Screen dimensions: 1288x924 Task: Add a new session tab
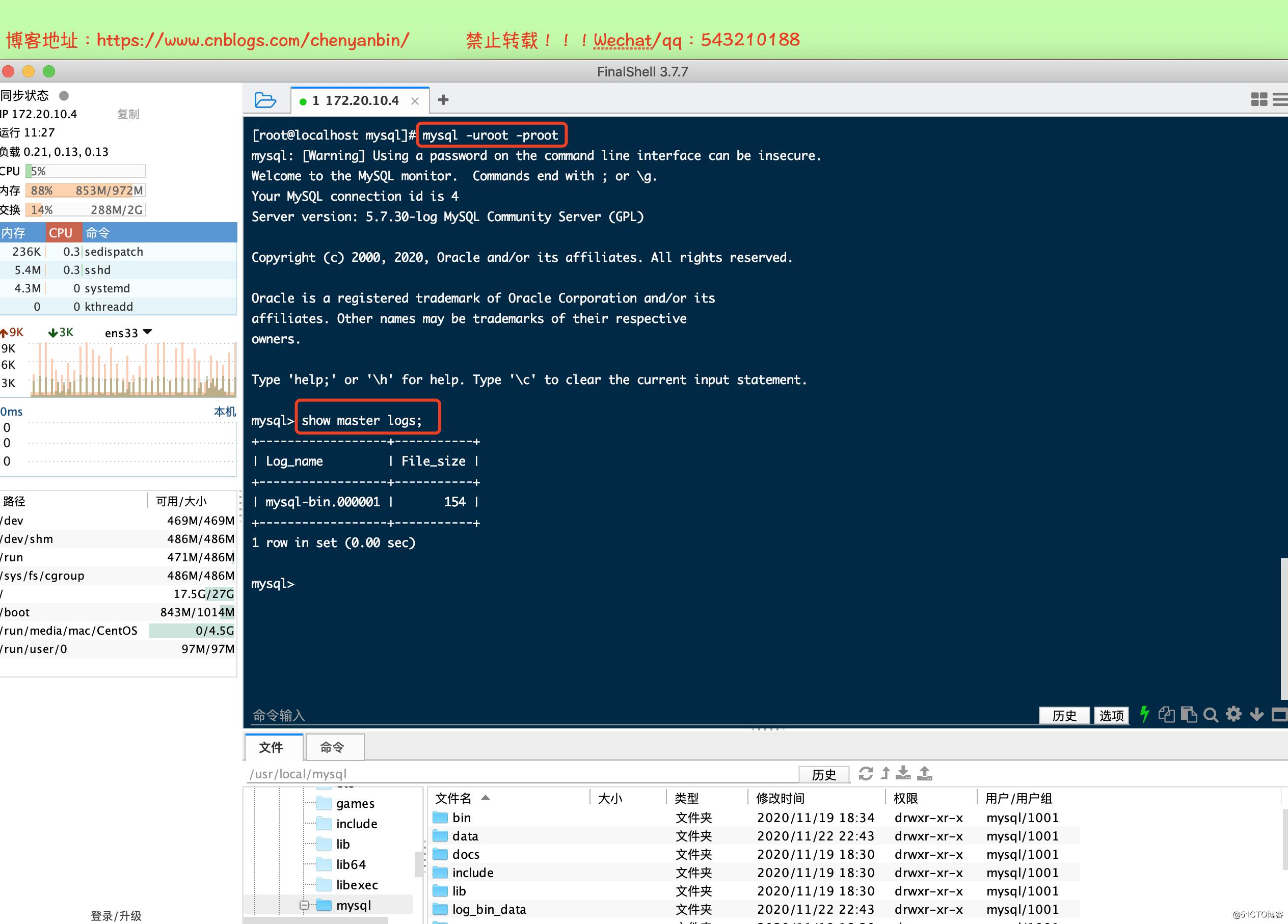[x=444, y=100]
